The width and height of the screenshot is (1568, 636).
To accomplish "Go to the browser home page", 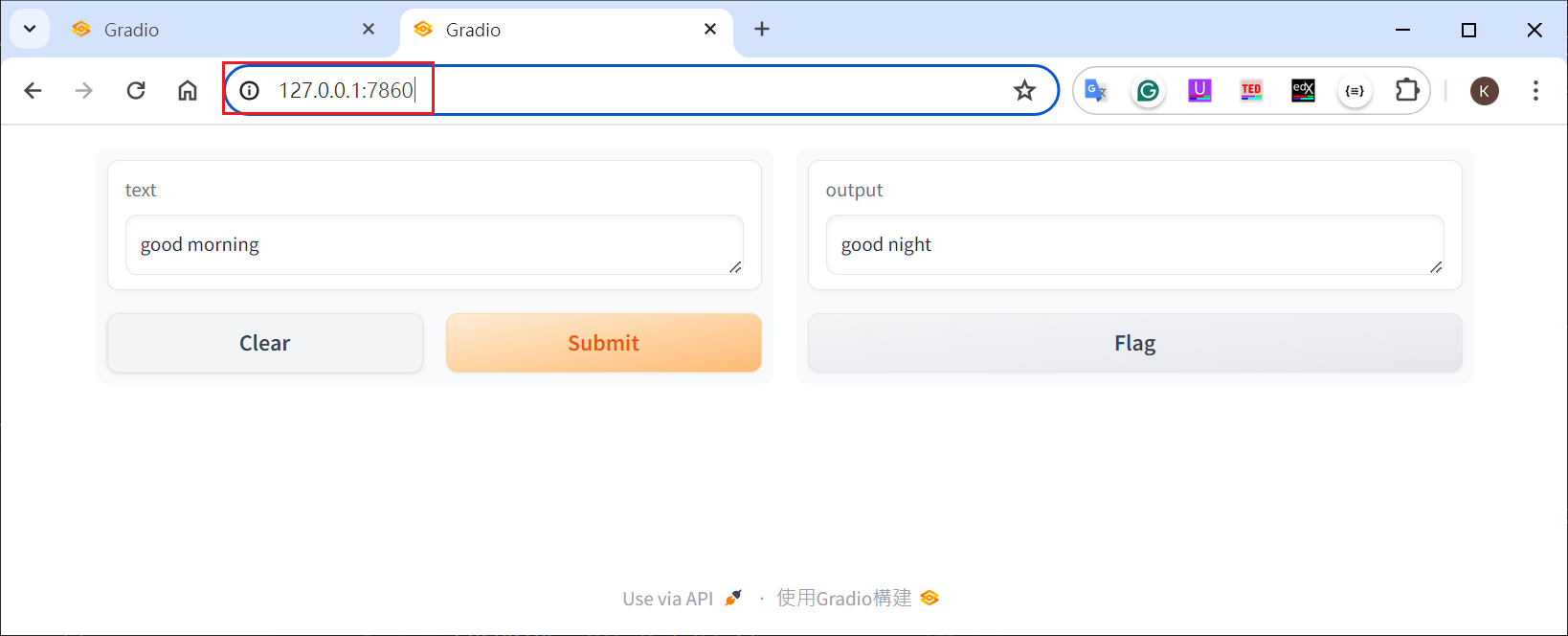I will click(x=188, y=91).
